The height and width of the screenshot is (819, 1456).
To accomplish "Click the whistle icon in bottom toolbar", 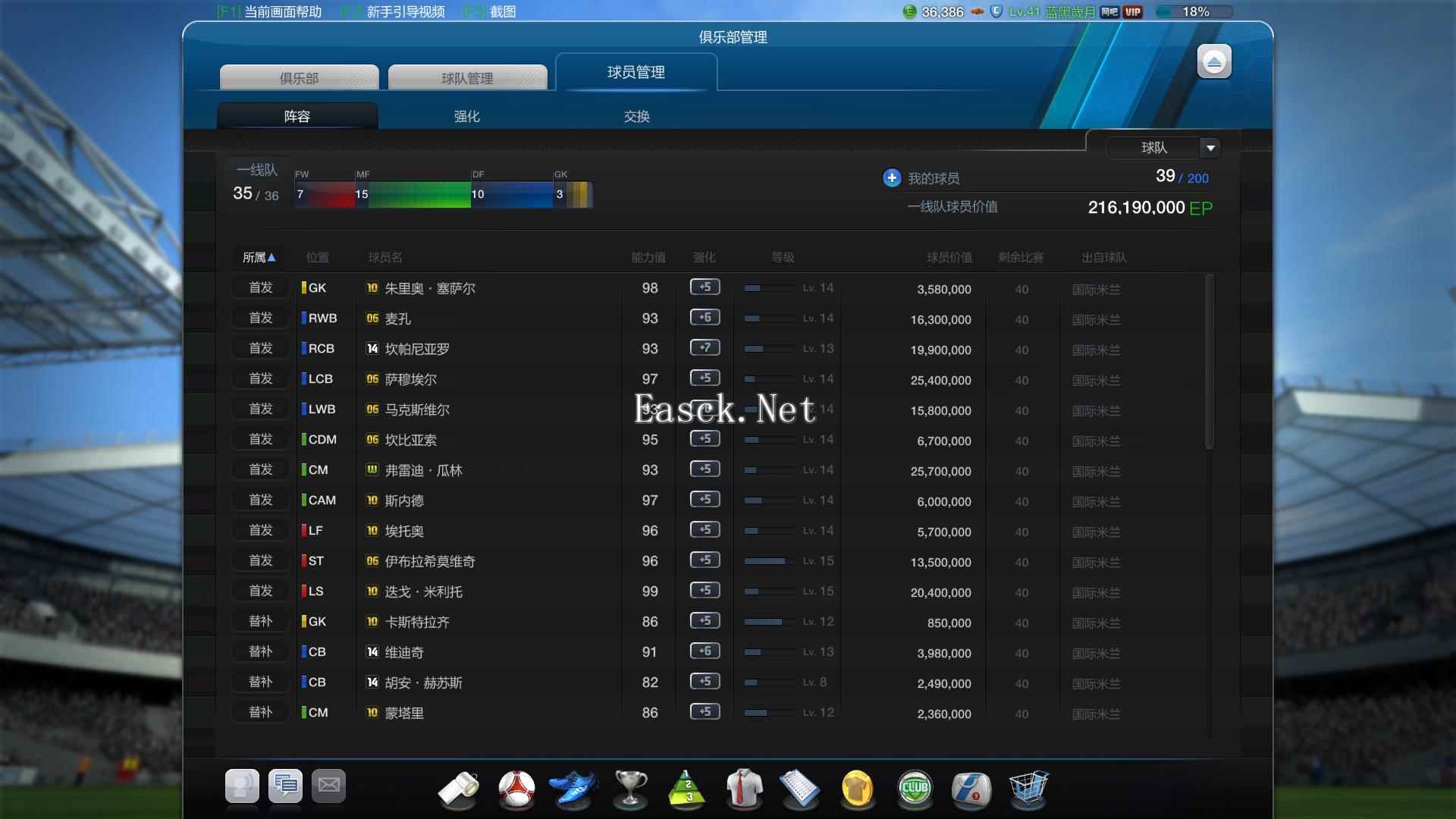I will 460,789.
